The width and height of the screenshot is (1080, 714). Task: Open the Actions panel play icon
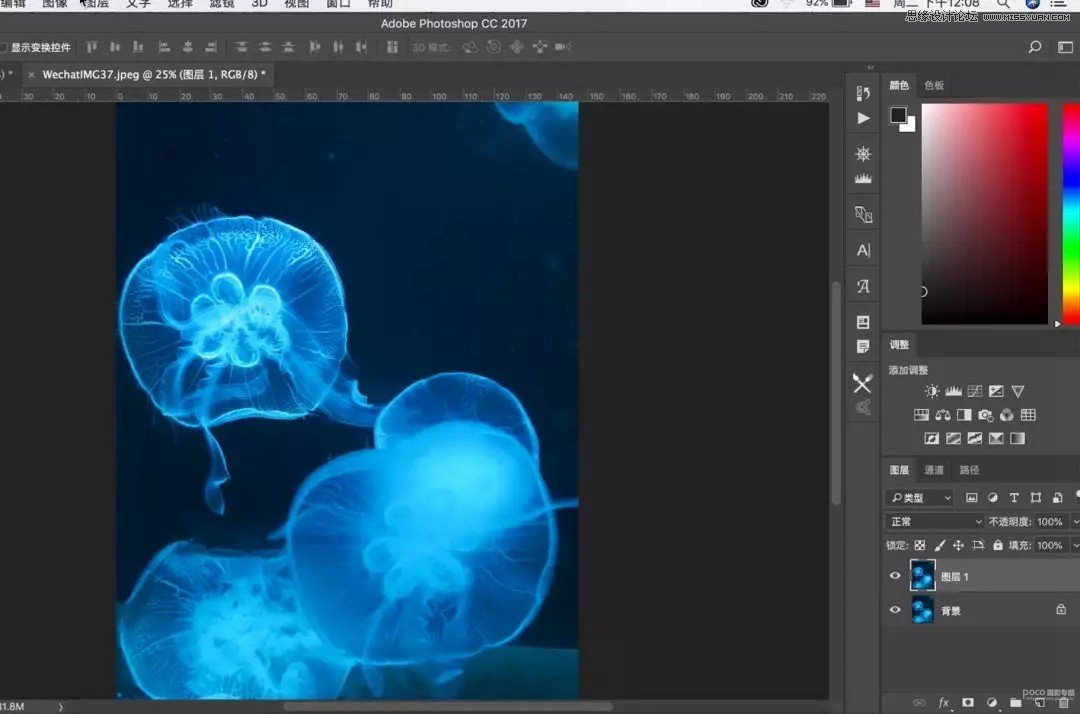863,118
